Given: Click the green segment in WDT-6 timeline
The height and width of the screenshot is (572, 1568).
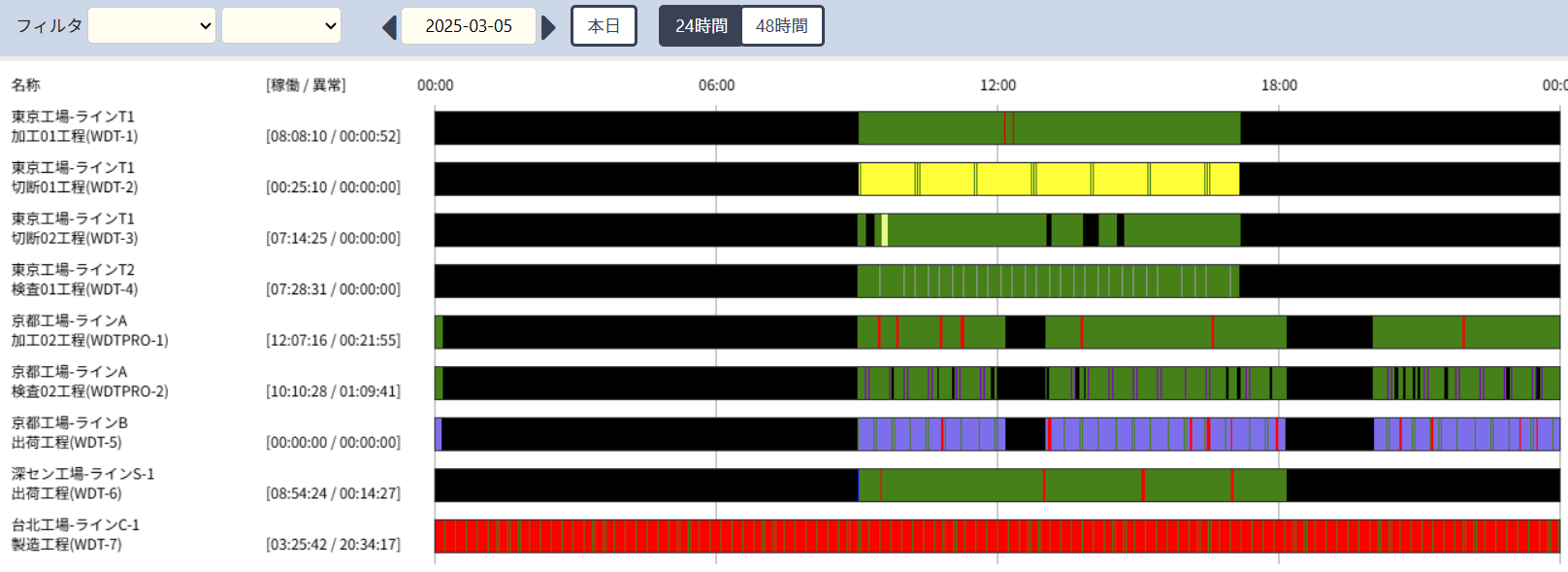Looking at the screenshot, I should [1072, 486].
